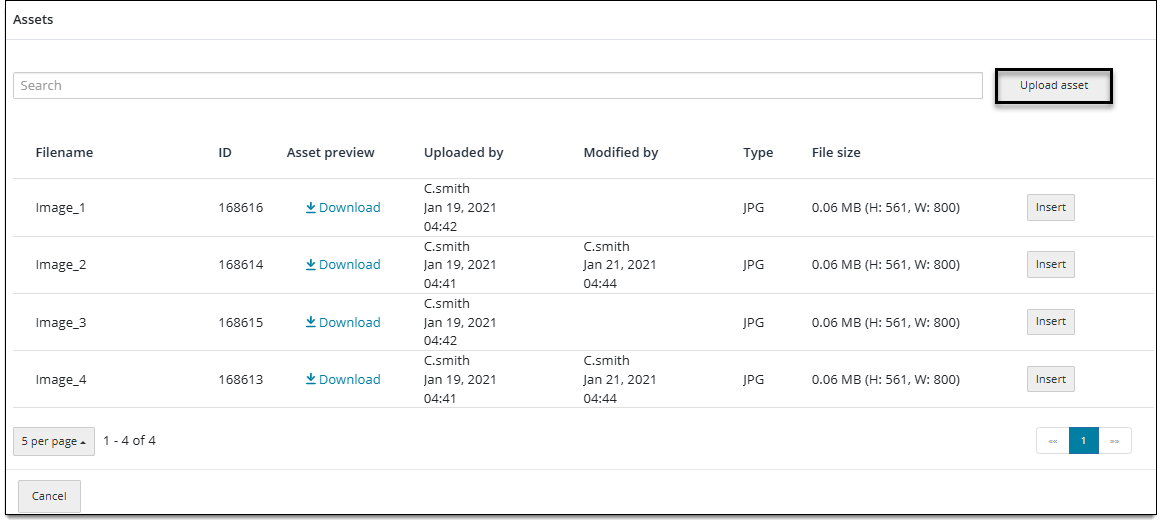Click the download icon for Image_2
Screen dimensions: 1162x525
[x=311, y=265]
